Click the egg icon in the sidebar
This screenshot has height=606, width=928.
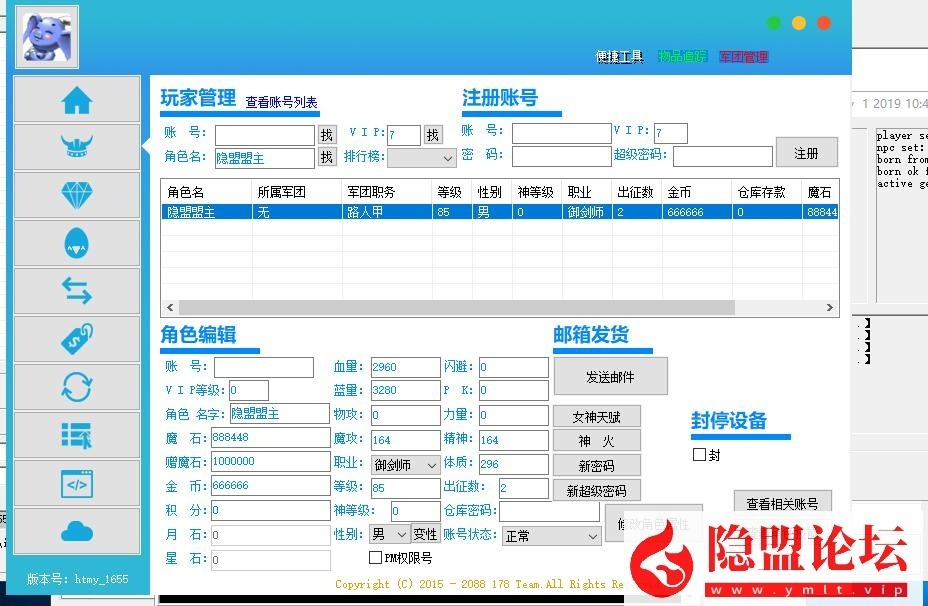pyautogui.click(x=77, y=242)
